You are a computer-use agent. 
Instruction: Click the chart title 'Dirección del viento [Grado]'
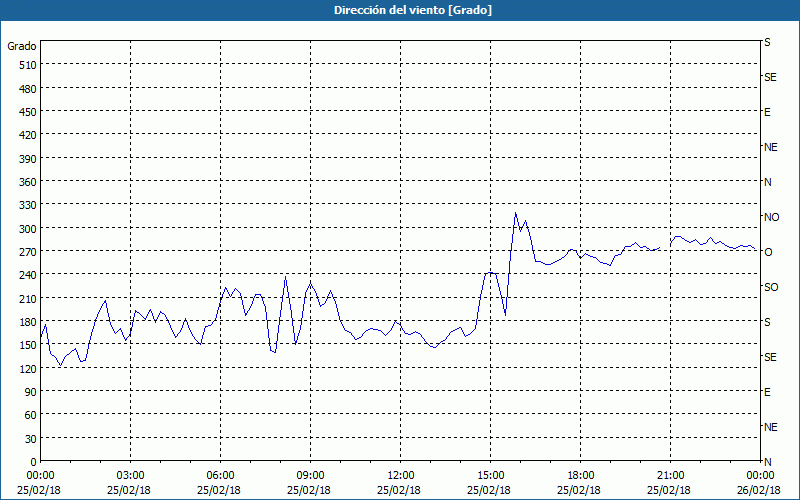pyautogui.click(x=413, y=10)
